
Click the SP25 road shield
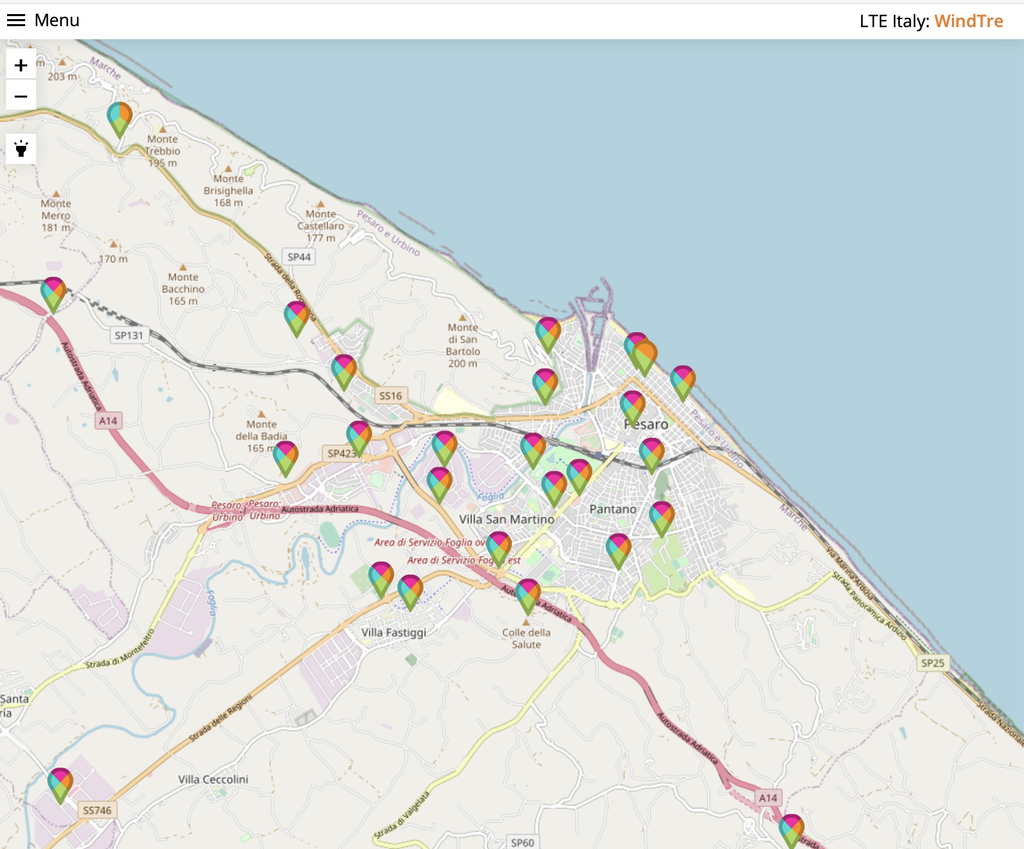(x=932, y=663)
